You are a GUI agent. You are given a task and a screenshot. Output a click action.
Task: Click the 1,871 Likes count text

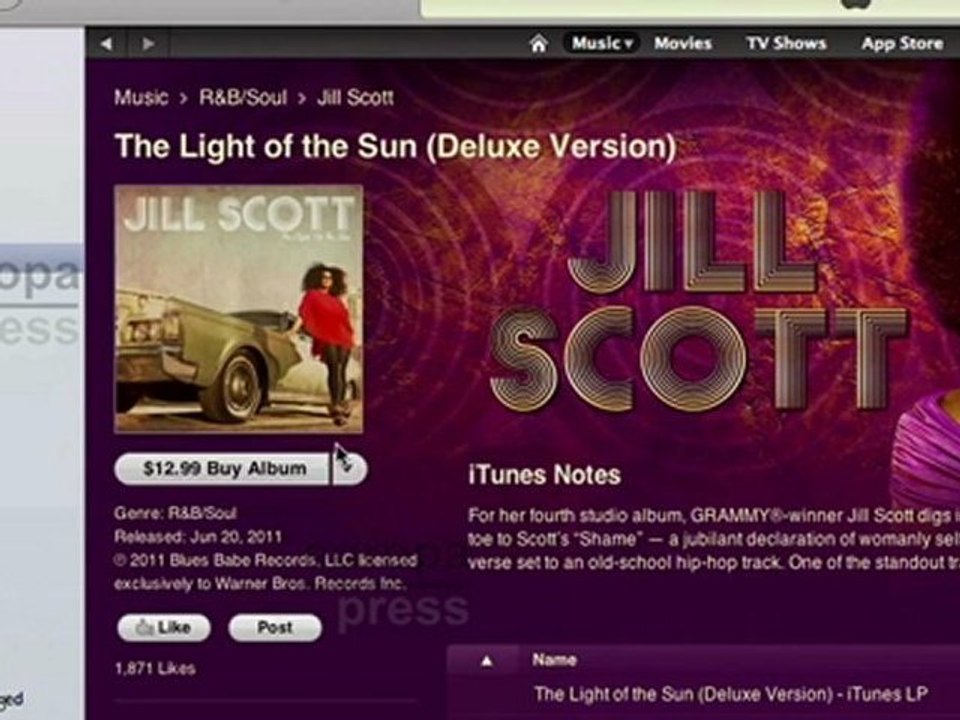[x=156, y=668]
